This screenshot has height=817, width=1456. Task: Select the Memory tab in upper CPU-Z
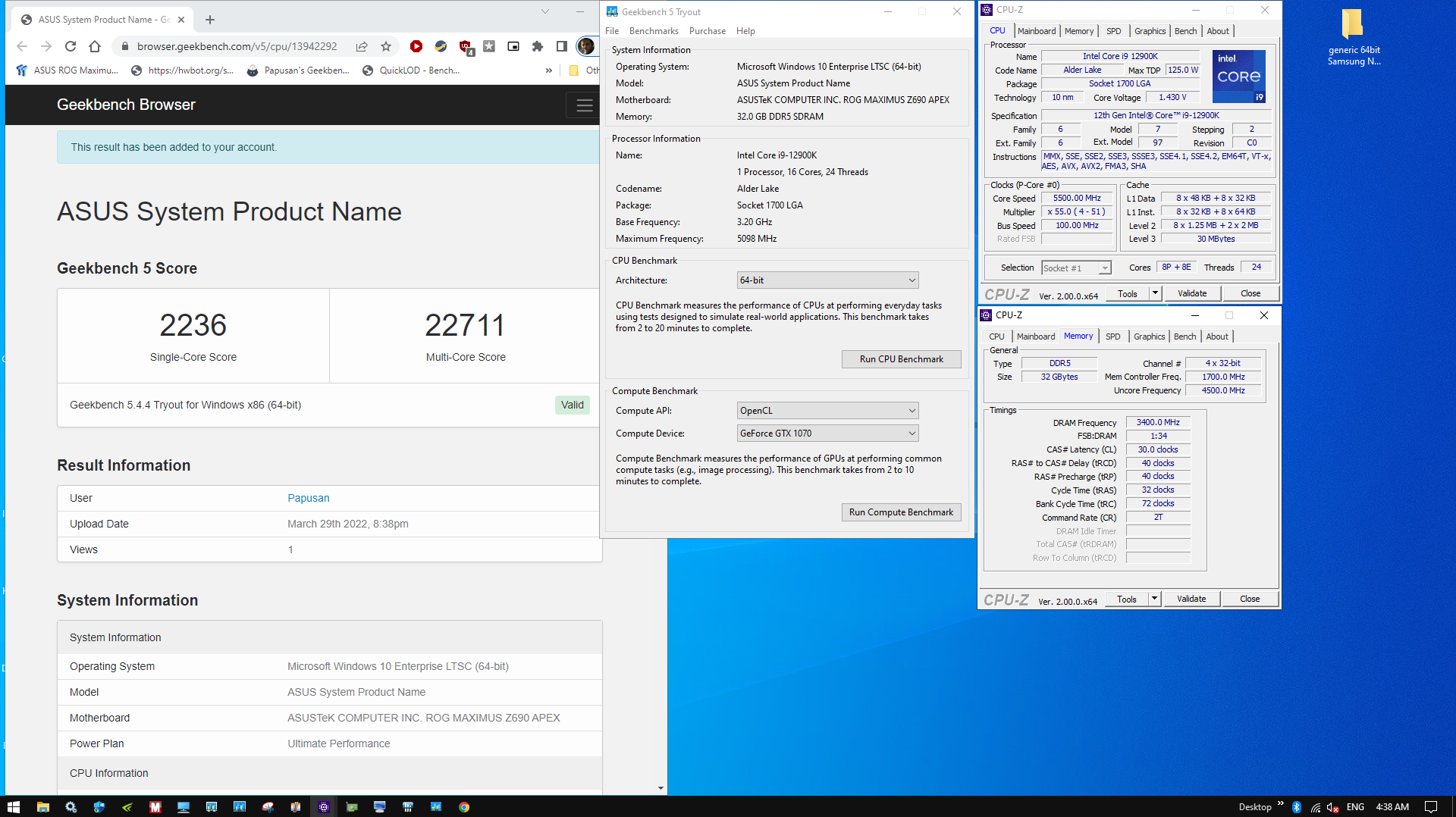1078,31
